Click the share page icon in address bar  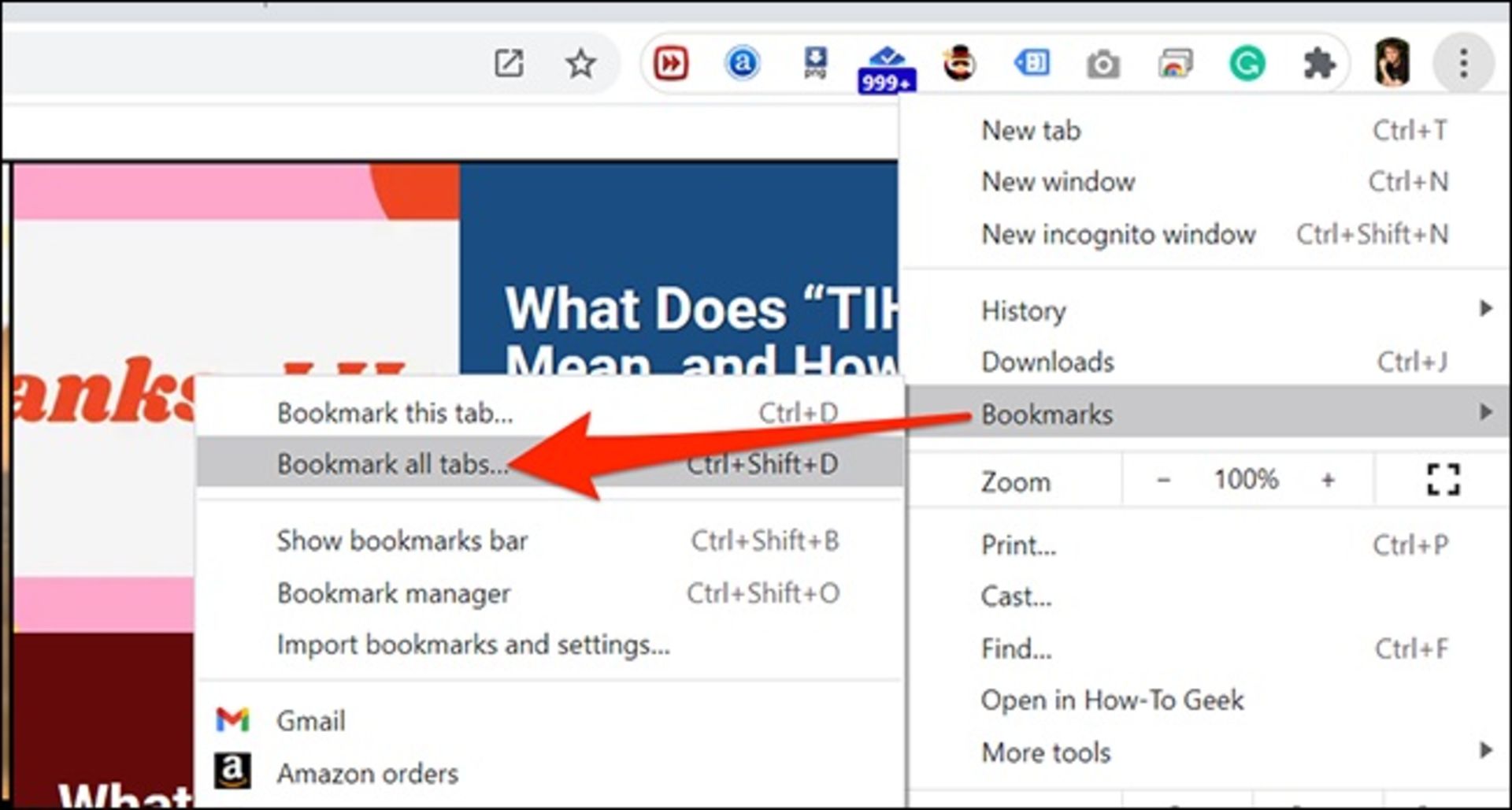[509, 64]
